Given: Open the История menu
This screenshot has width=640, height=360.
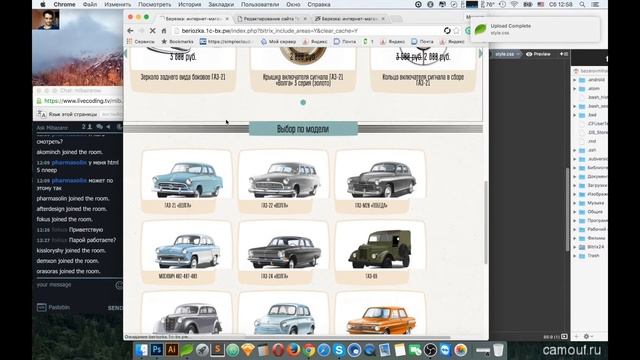Looking at the screenshot, I should pos(189,4).
